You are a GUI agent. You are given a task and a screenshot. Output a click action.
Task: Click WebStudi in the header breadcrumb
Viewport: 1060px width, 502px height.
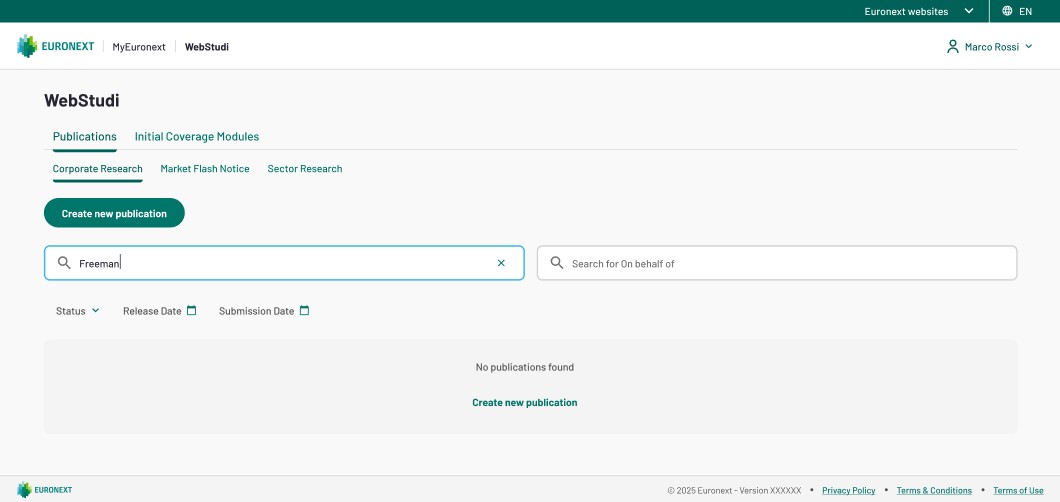pyautogui.click(x=207, y=47)
